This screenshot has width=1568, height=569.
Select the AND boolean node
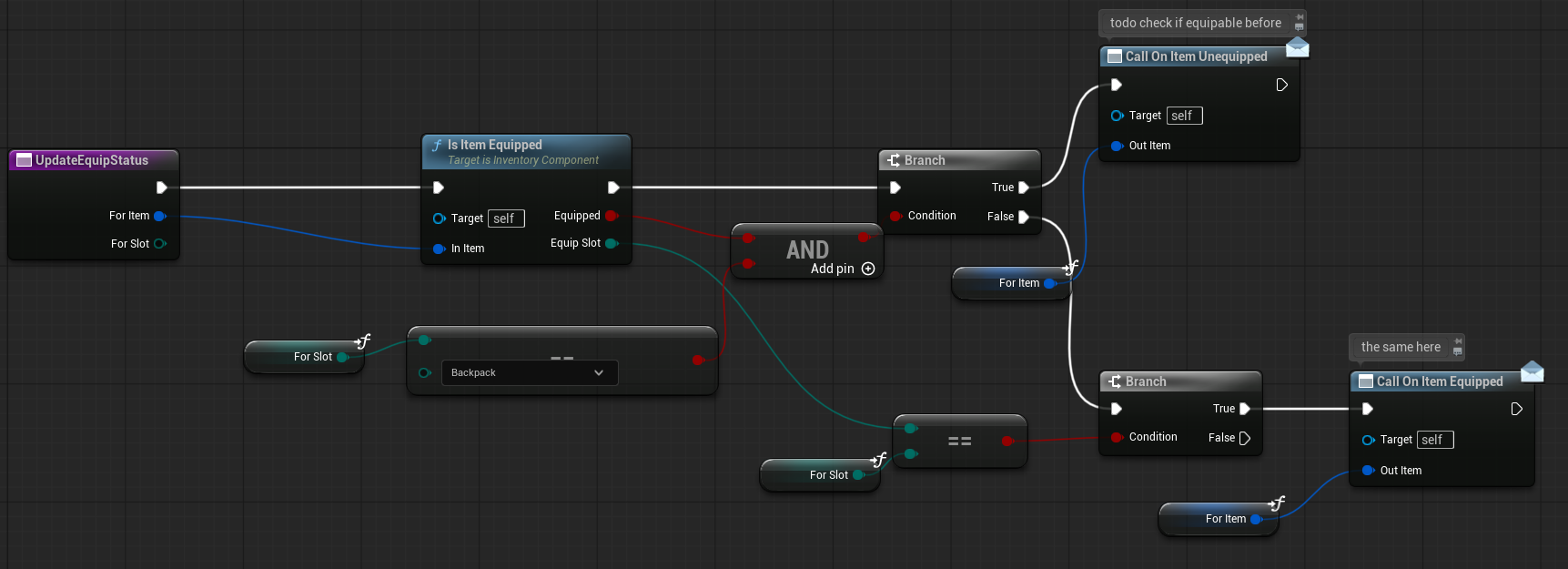pos(807,249)
